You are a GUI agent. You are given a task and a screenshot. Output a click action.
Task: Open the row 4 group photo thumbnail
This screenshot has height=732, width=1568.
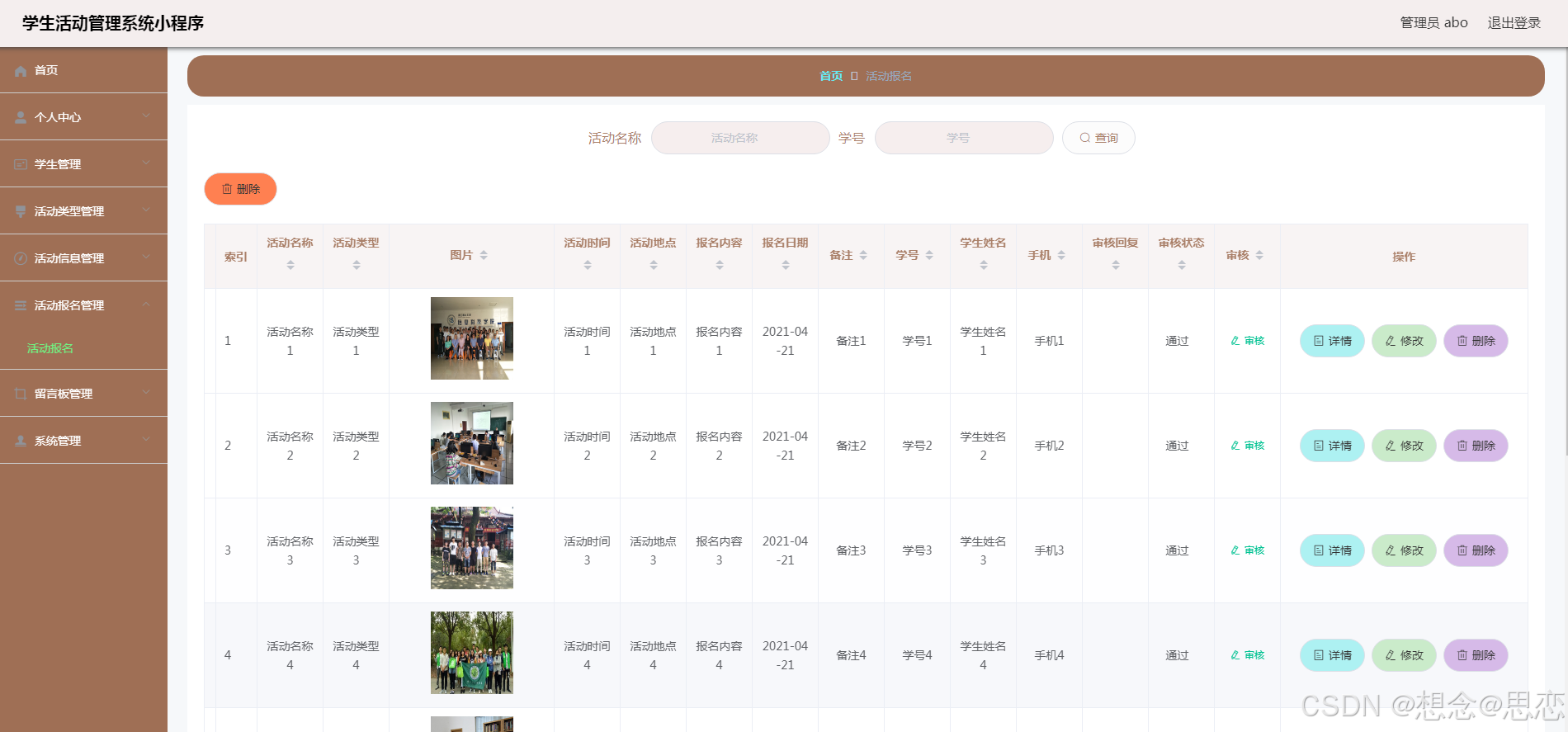[472, 653]
